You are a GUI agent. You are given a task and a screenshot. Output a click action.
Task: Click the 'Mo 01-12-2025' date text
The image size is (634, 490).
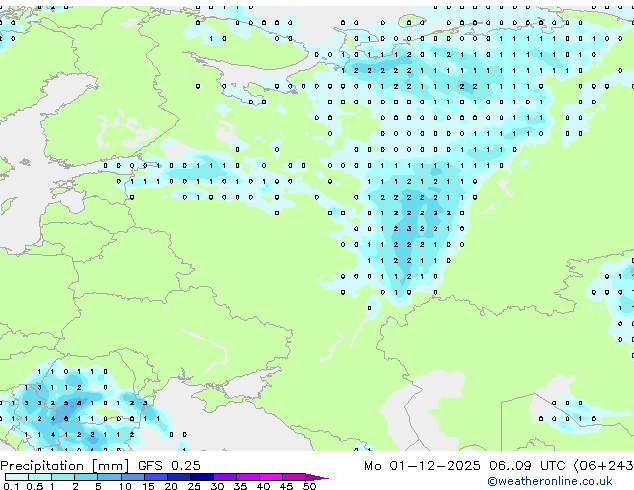(x=422, y=466)
